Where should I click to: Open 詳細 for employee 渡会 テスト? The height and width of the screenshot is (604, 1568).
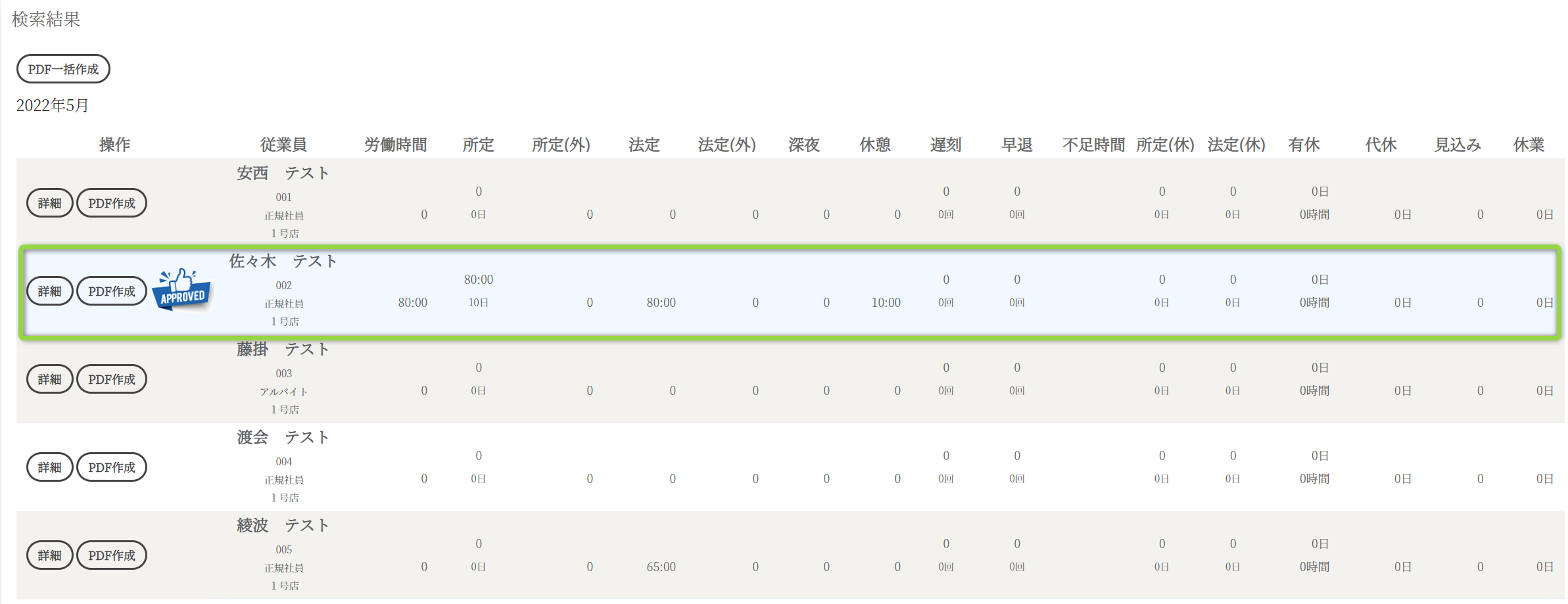click(49, 467)
